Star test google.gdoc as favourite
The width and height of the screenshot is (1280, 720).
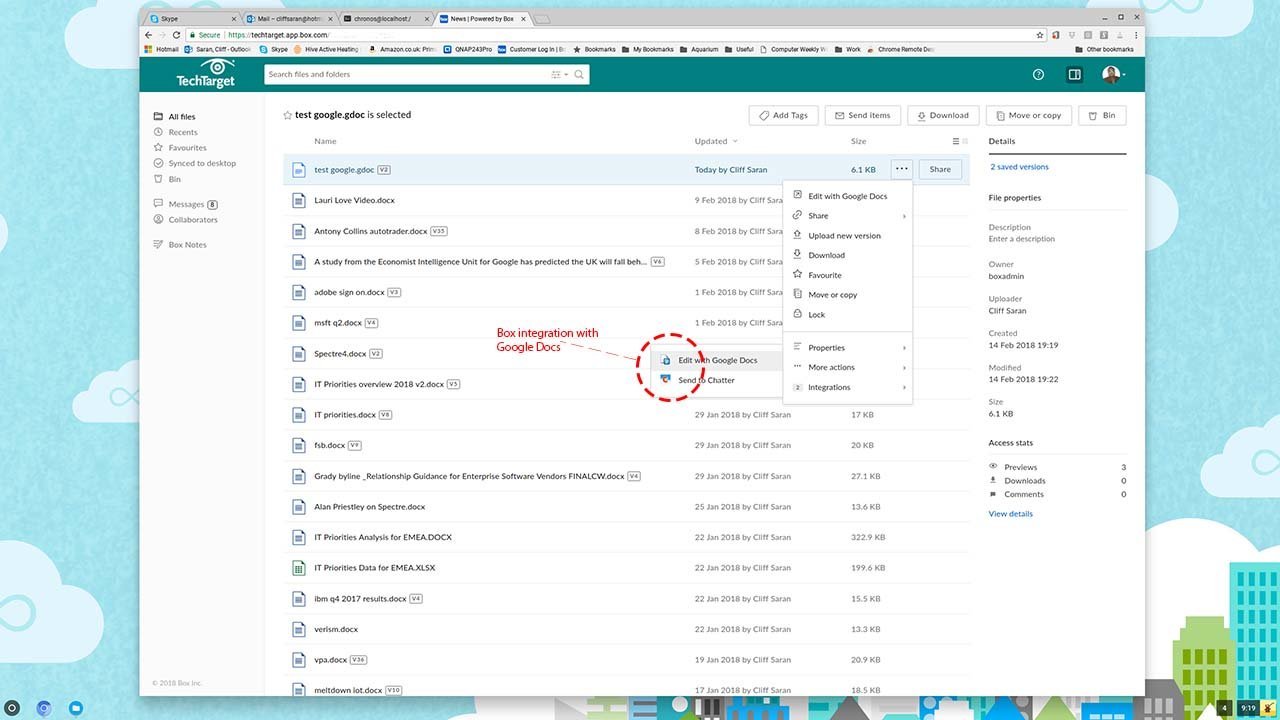pyautogui.click(x=288, y=116)
